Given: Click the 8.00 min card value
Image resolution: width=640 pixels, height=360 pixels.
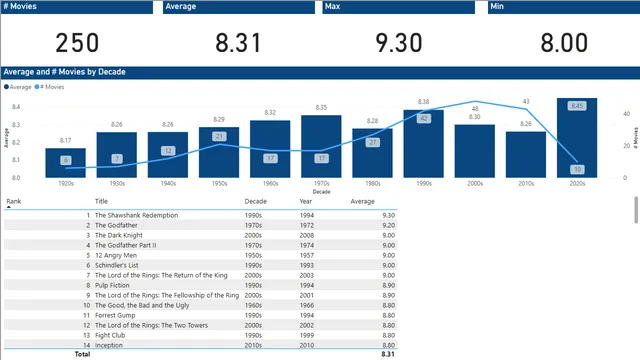Looking at the screenshot, I should (564, 43).
